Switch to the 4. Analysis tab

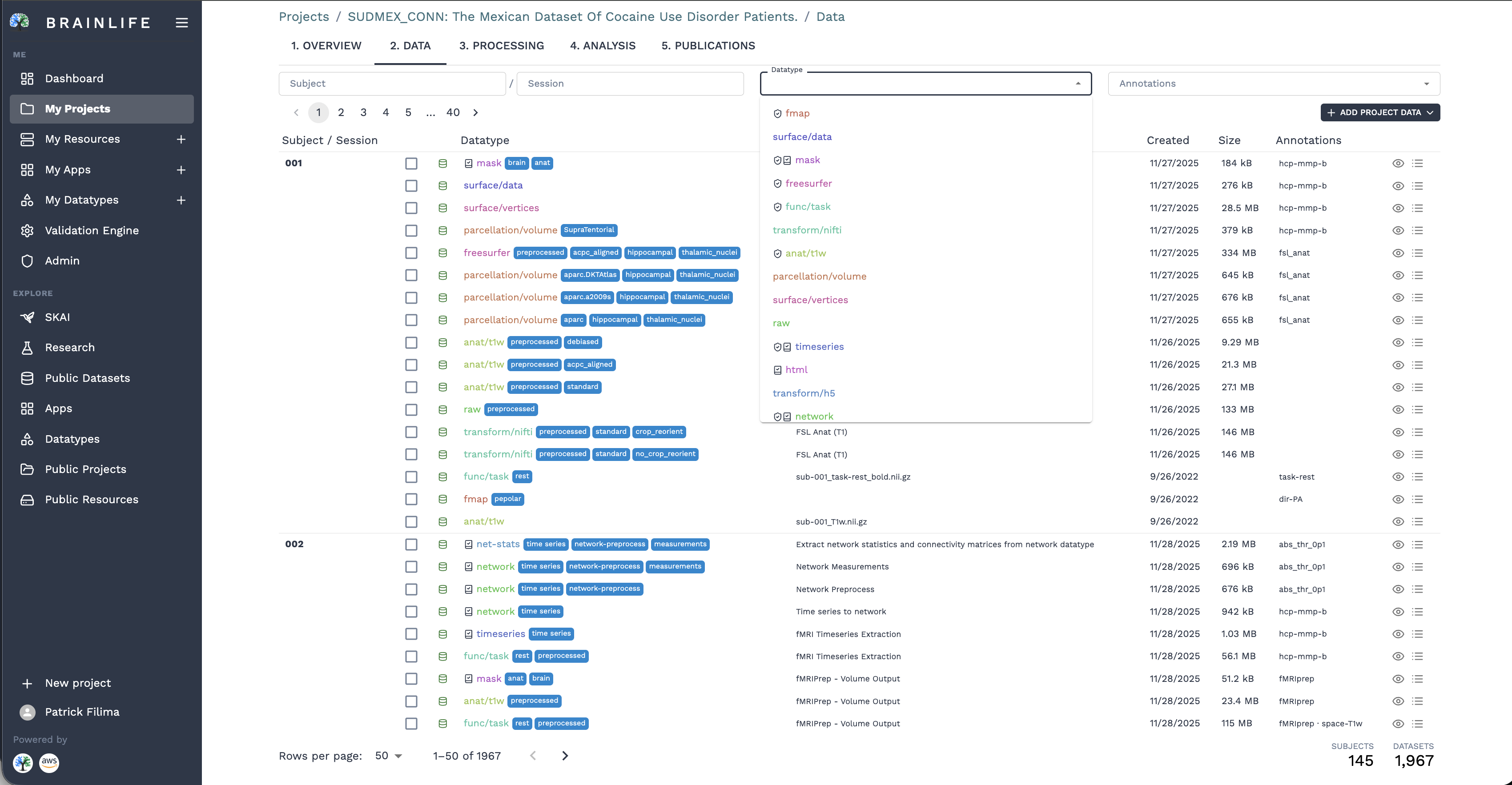pos(603,46)
